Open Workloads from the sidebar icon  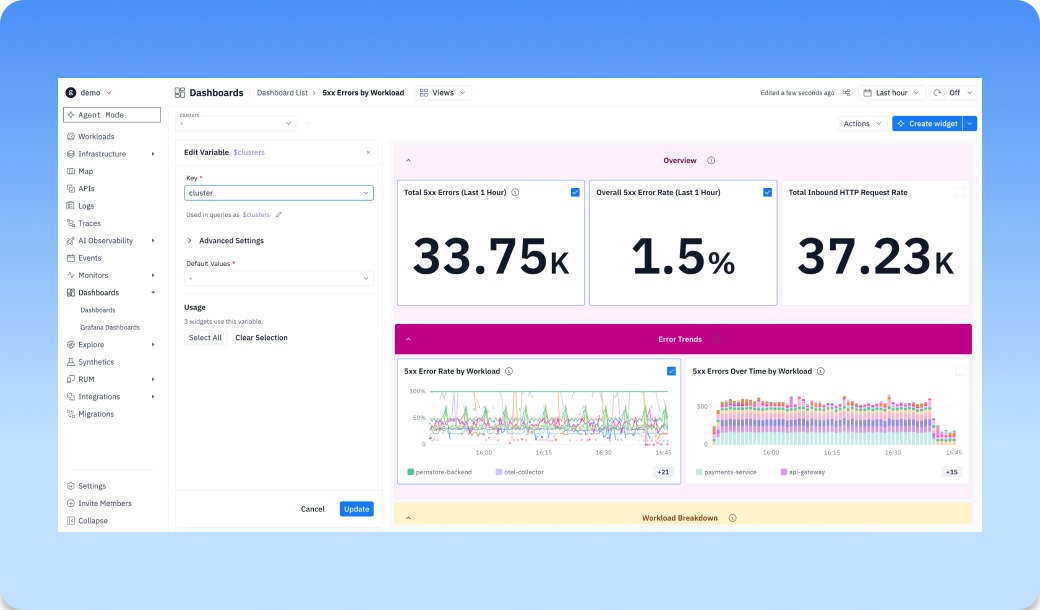pos(71,137)
